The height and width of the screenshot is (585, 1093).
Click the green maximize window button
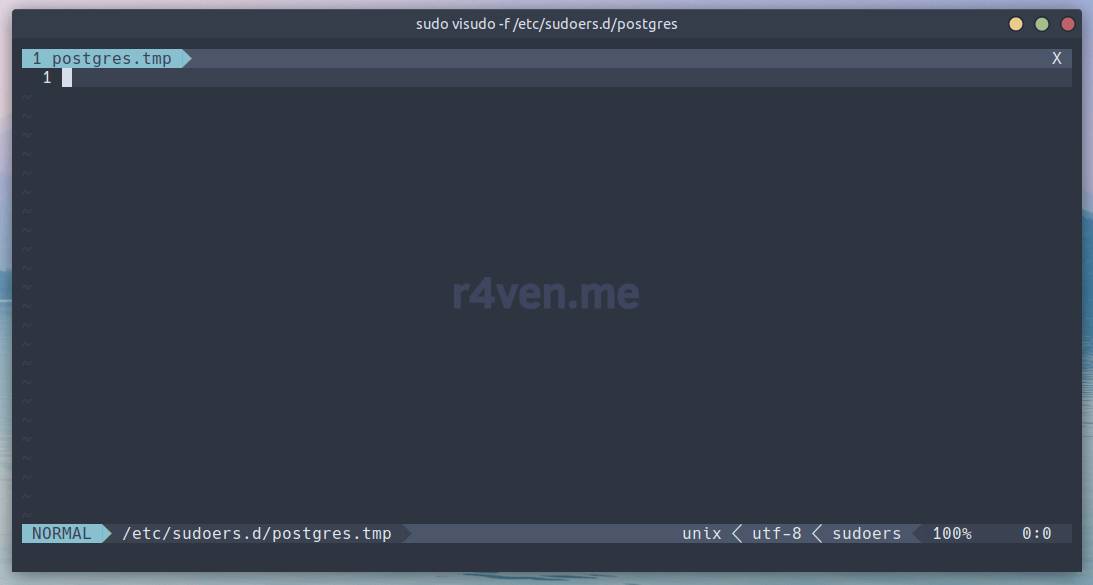click(x=1042, y=24)
